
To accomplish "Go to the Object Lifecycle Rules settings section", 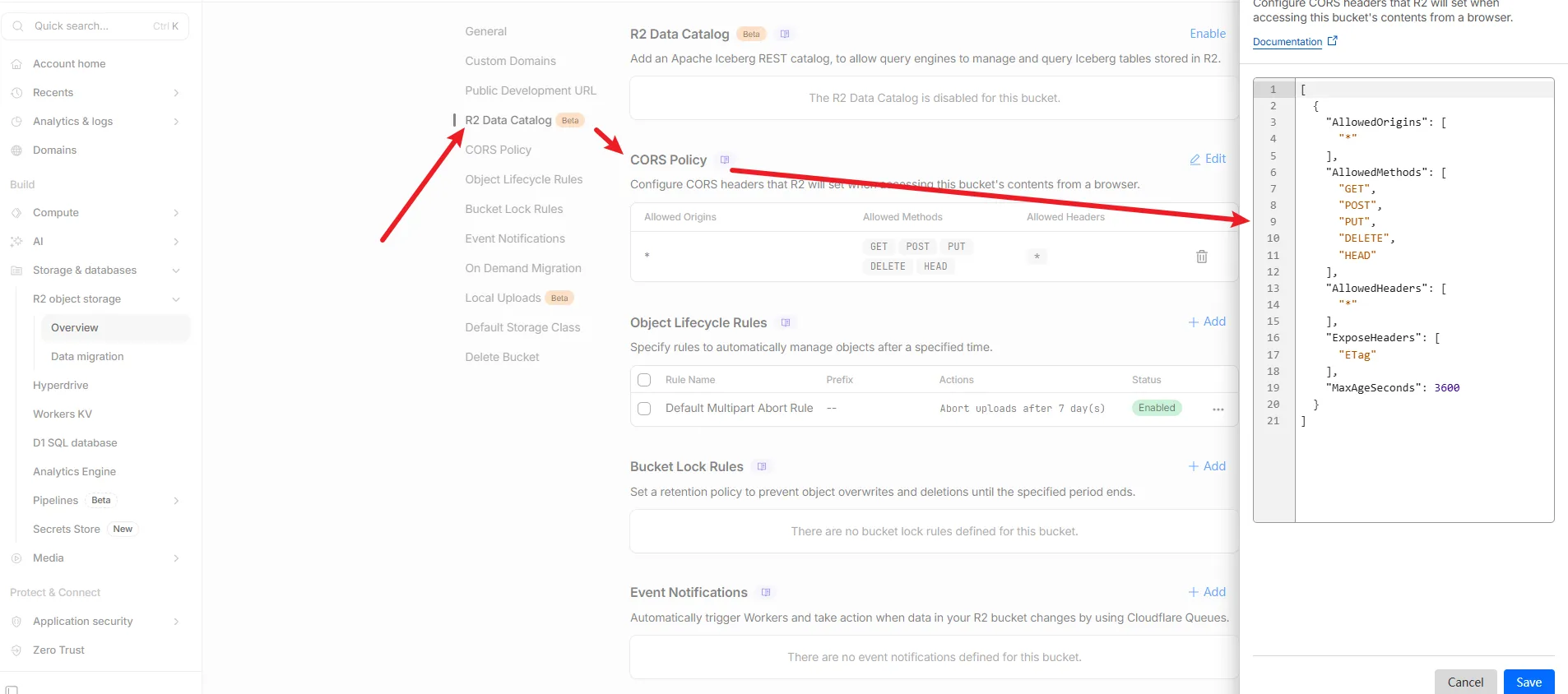I will point(523,179).
